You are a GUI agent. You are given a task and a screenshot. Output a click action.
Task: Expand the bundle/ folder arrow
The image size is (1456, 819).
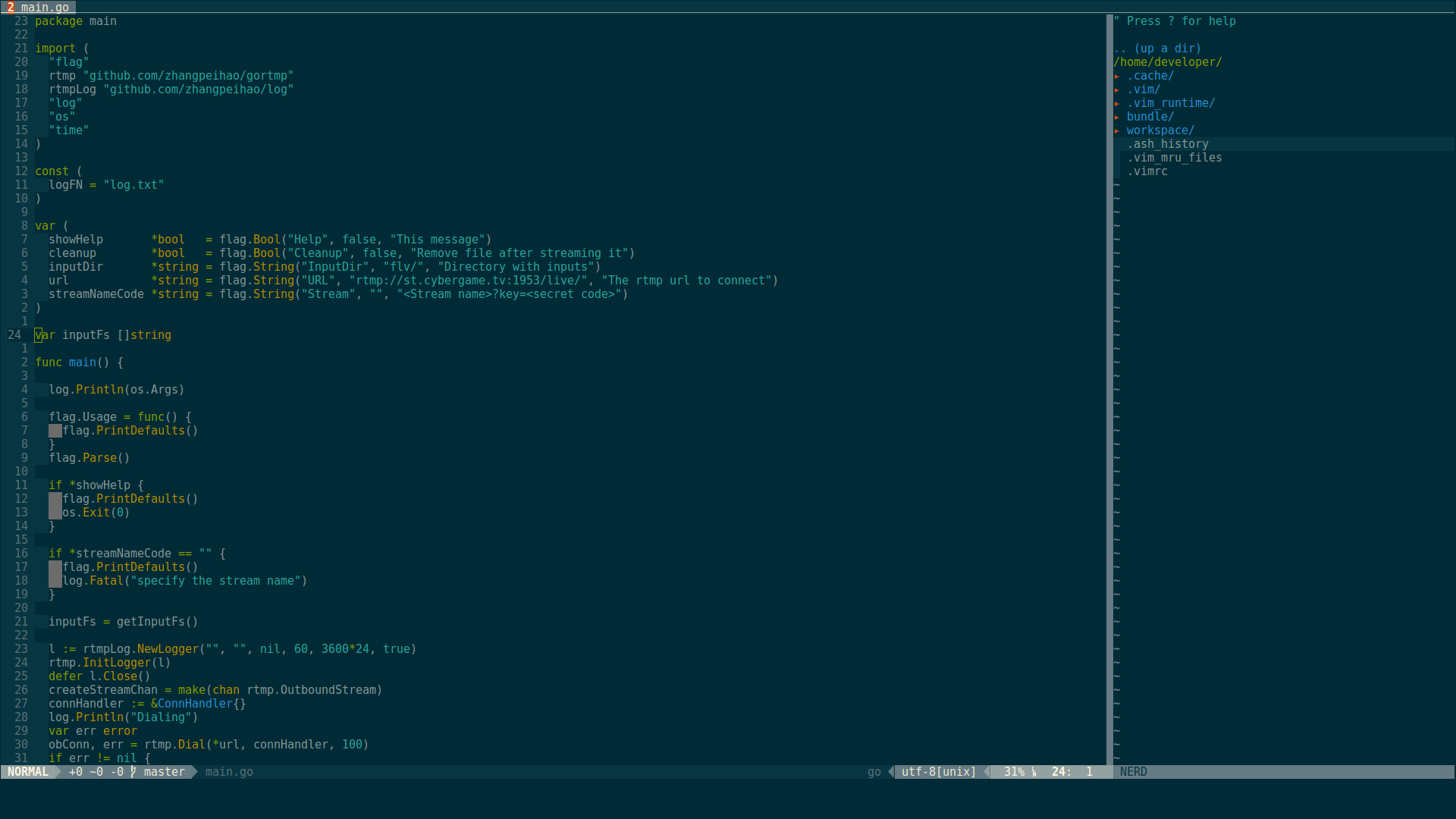click(1117, 118)
